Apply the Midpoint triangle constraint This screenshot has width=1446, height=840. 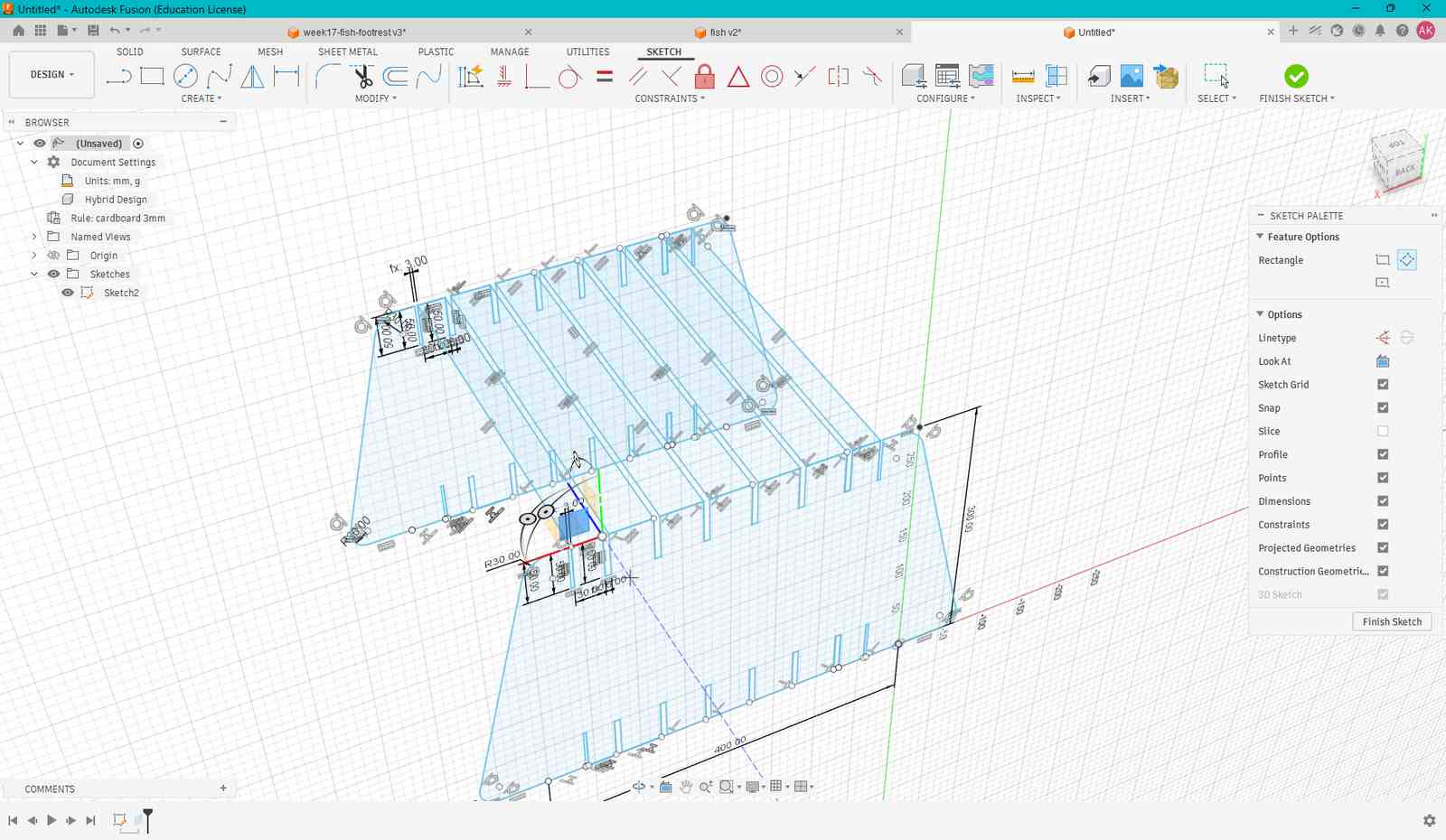[x=738, y=77]
